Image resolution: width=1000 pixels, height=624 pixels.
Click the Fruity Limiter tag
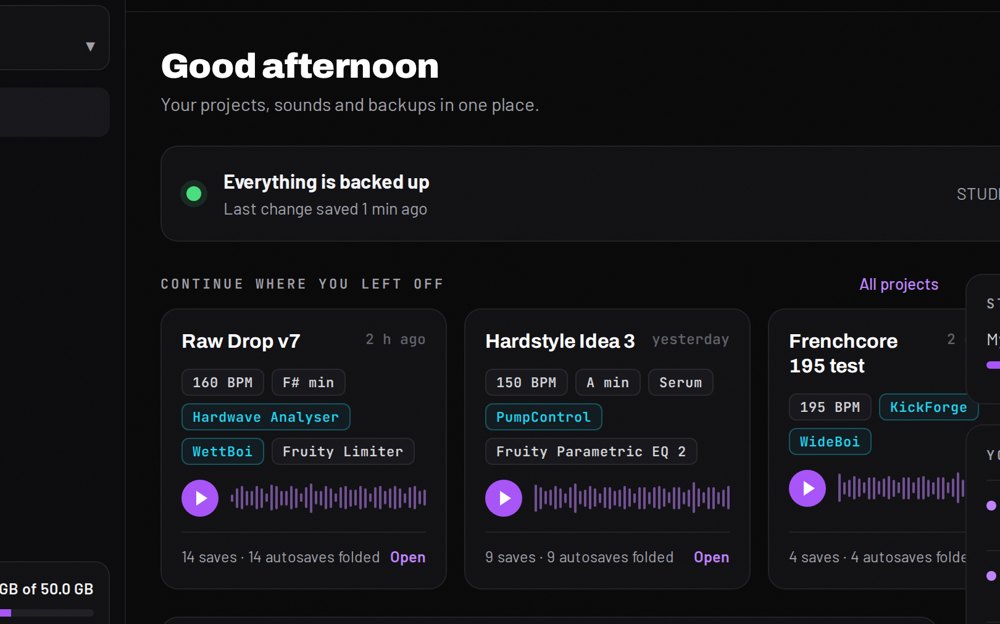pos(342,451)
